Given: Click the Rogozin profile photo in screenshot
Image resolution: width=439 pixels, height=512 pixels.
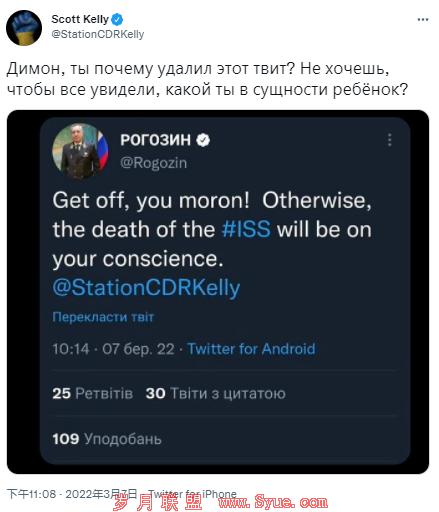Looking at the screenshot, I should coord(80,151).
